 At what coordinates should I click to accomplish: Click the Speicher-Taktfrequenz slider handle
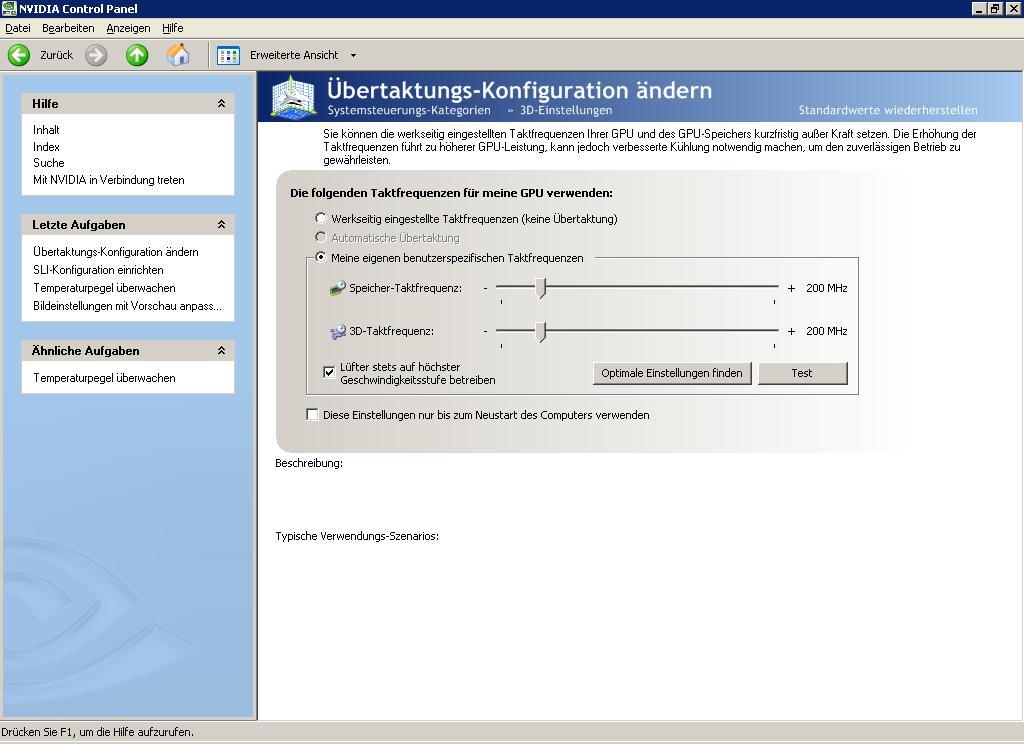(x=541, y=288)
